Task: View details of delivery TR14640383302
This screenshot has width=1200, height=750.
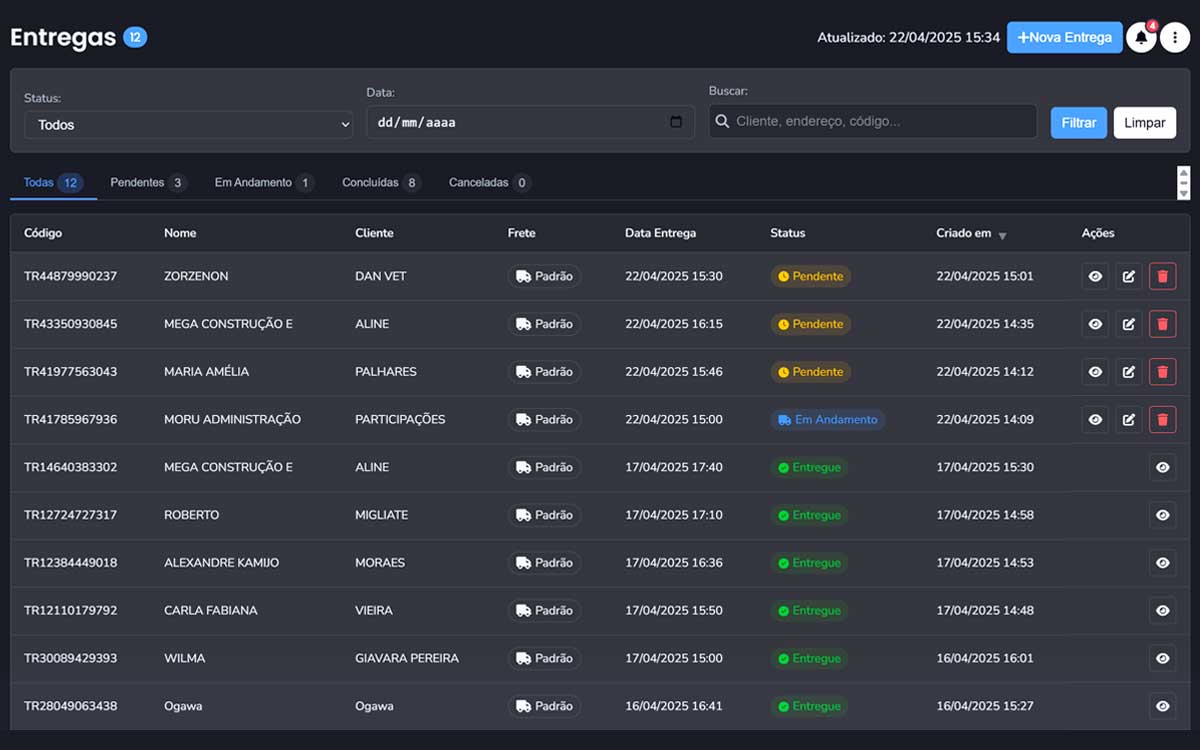Action: click(x=1162, y=467)
